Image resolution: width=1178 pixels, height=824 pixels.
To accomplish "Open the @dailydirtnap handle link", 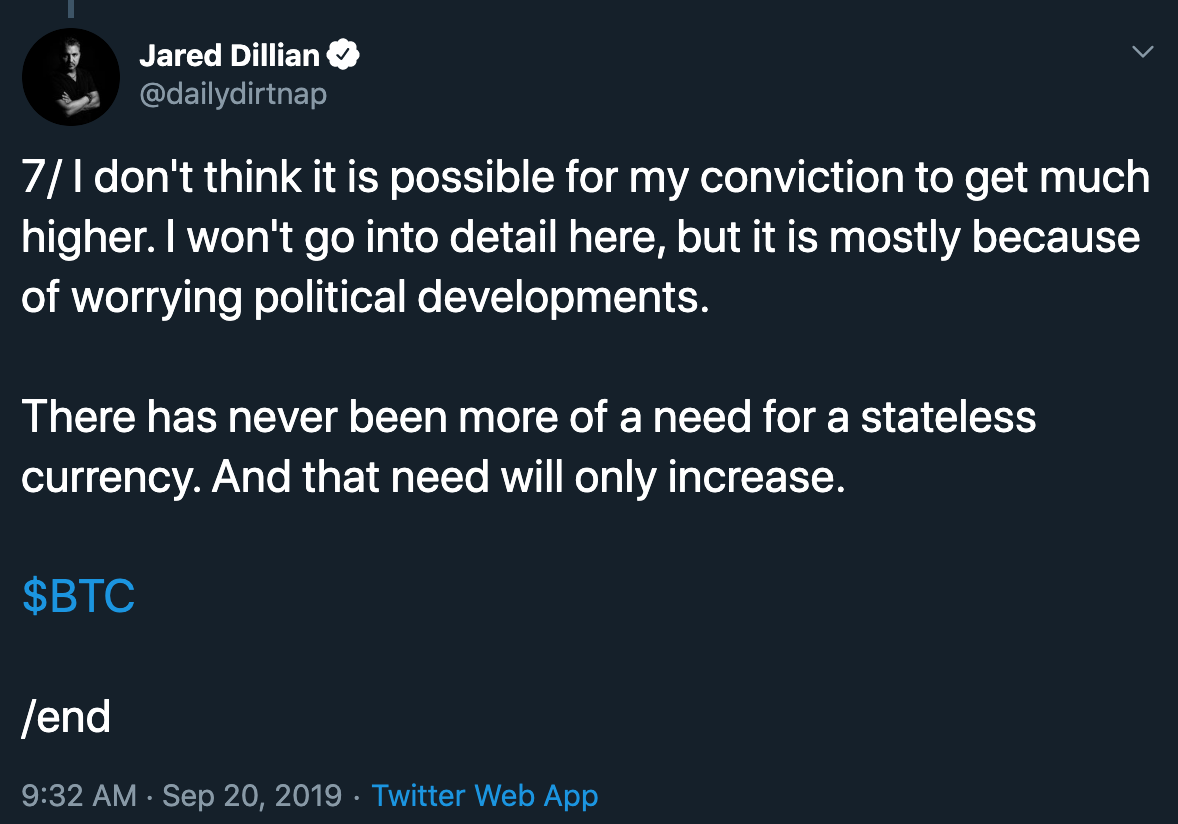I will point(232,94).
